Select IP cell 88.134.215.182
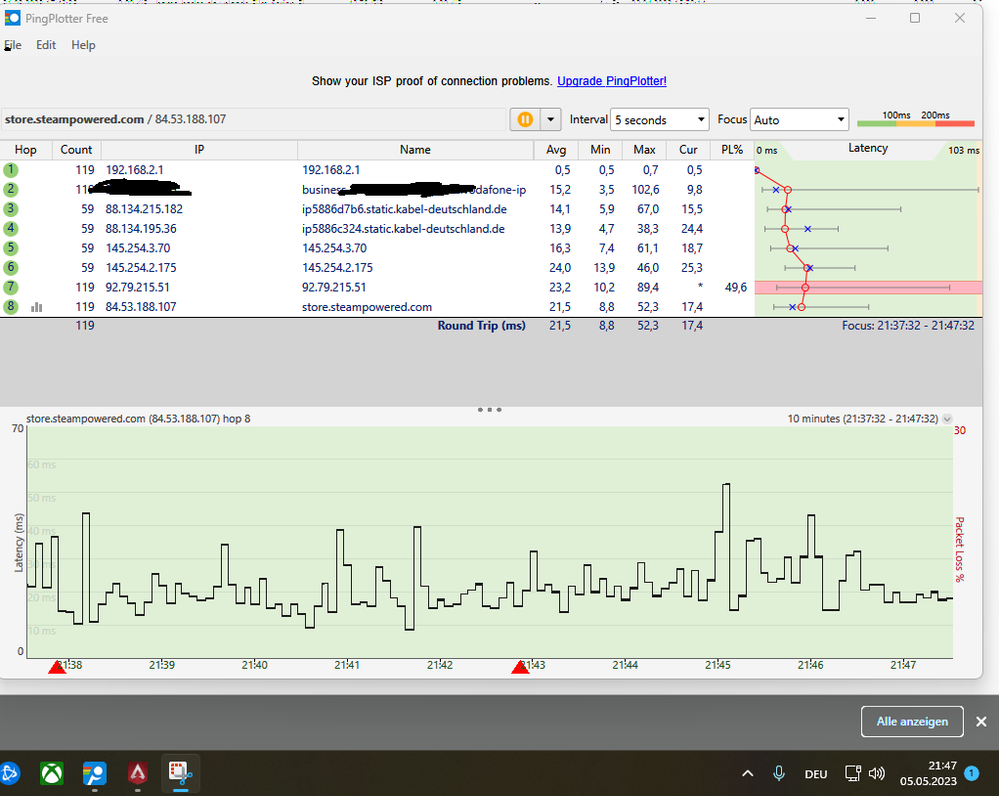The height and width of the screenshot is (796, 999). [x=144, y=209]
